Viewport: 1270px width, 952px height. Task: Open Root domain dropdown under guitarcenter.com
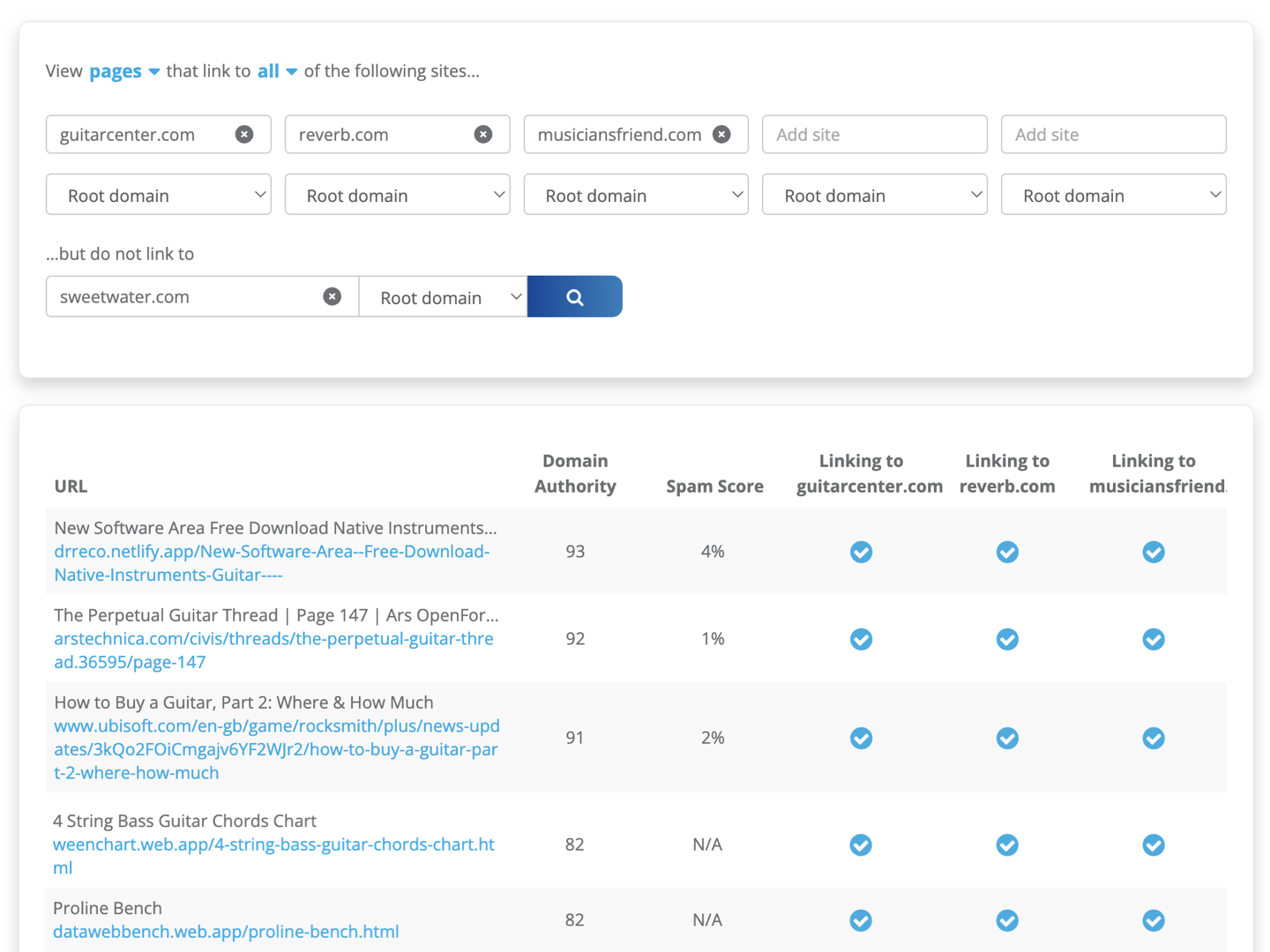point(159,195)
